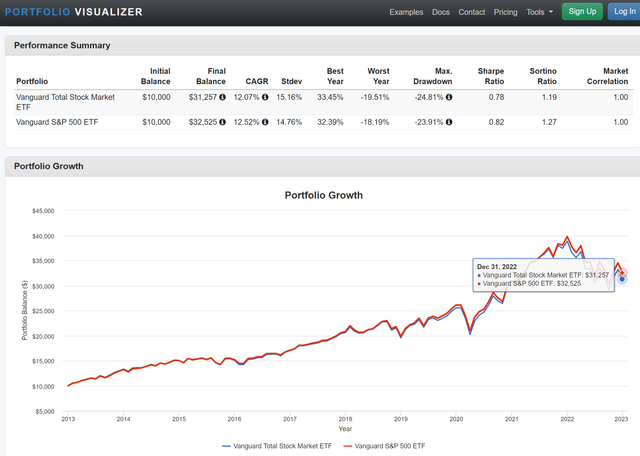Open the Docs link

441,12
